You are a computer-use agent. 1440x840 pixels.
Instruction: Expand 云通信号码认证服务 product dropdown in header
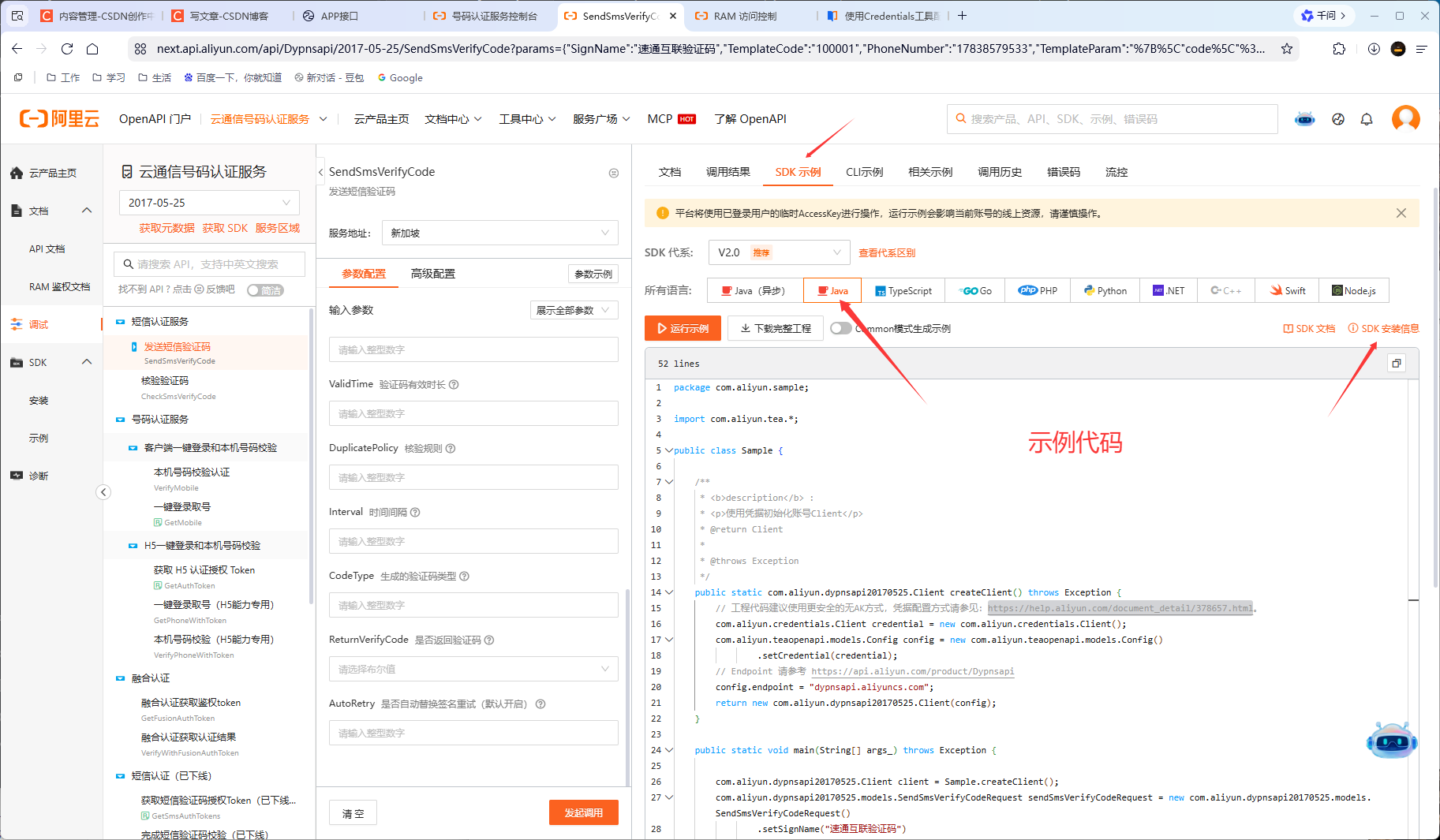324,119
